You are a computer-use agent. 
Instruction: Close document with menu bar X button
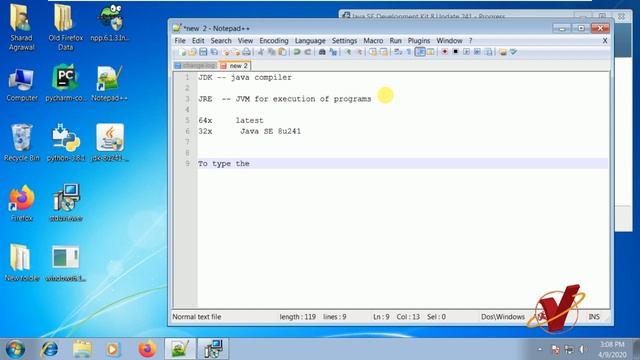pos(605,40)
